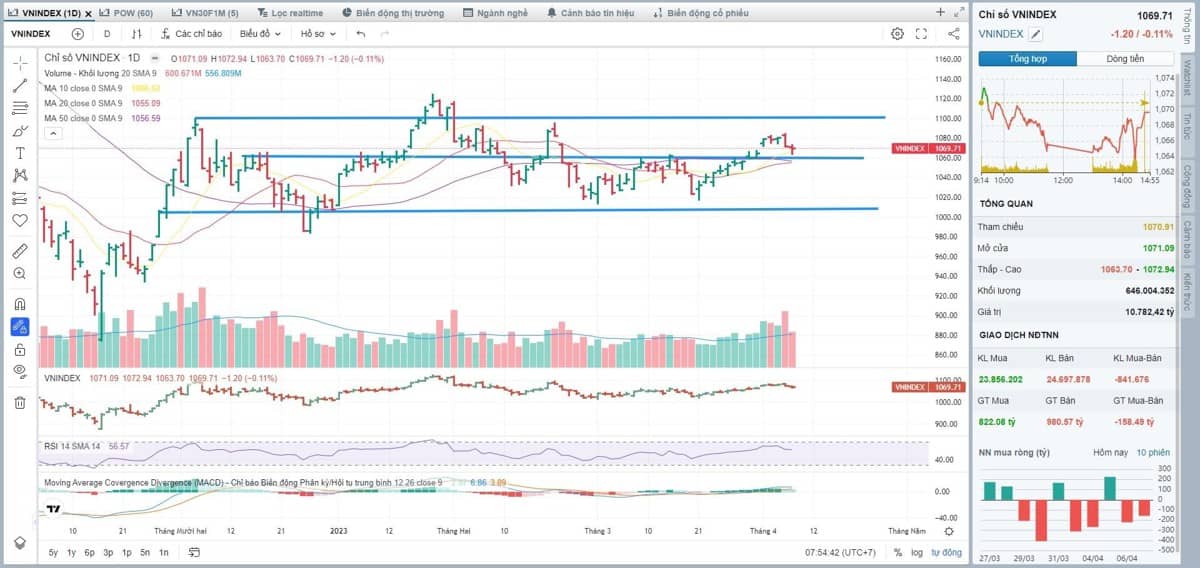The width and height of the screenshot is (1200, 568).
Task: Toggle lock all drawing tools
Action: (x=20, y=349)
